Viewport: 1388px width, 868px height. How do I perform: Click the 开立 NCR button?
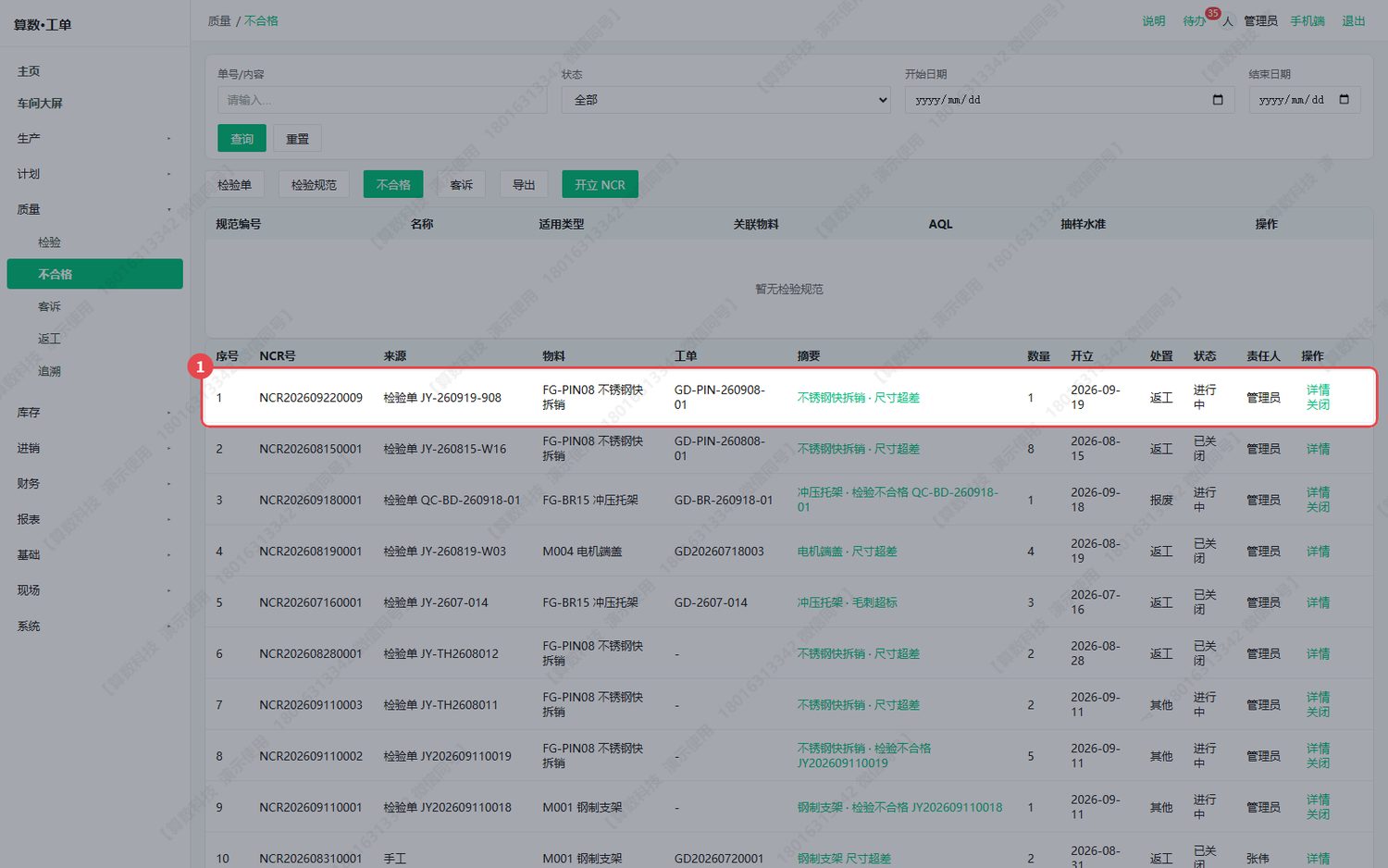(600, 184)
